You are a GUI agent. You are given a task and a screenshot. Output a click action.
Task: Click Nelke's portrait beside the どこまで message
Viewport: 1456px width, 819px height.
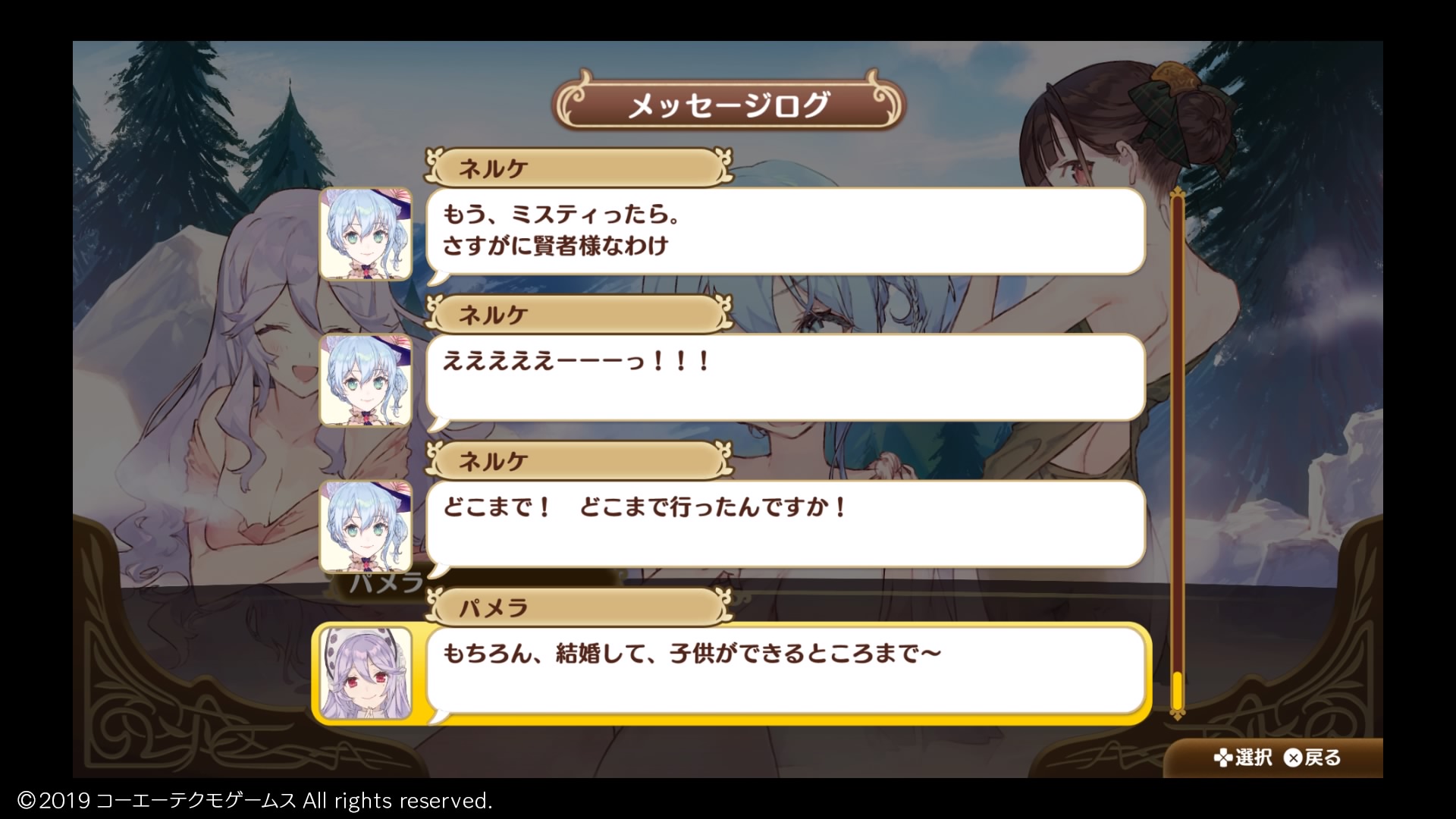coord(366,526)
